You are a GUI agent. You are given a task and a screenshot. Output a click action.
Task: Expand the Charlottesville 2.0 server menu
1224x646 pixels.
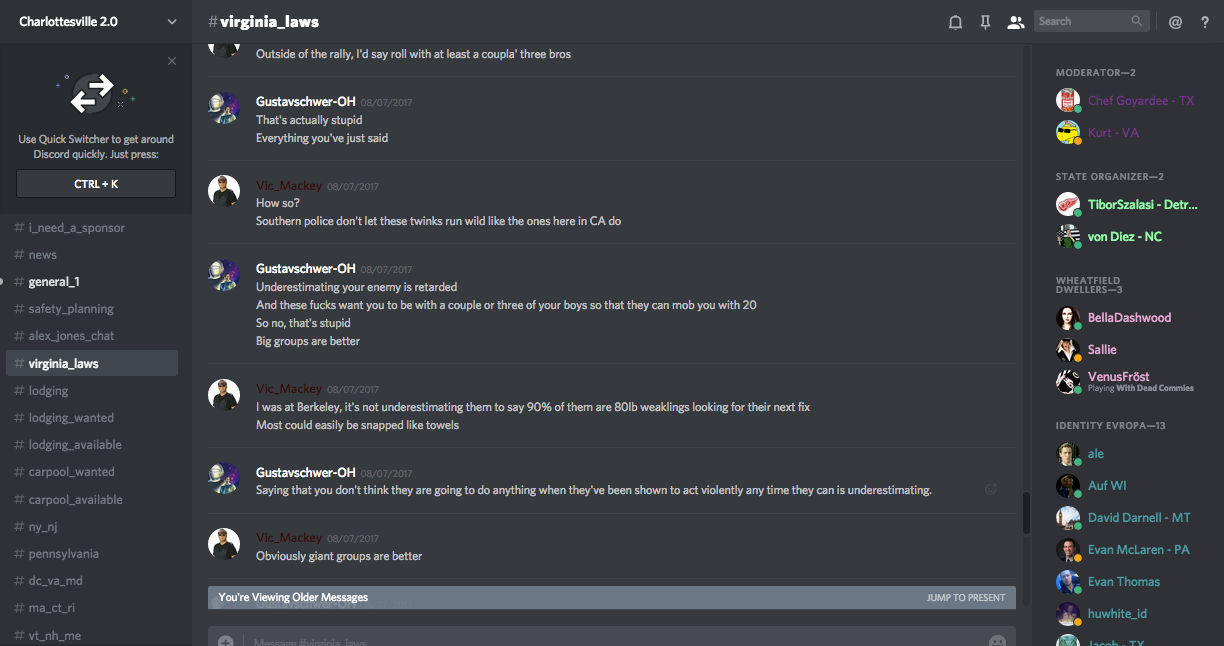pyautogui.click(x=172, y=22)
